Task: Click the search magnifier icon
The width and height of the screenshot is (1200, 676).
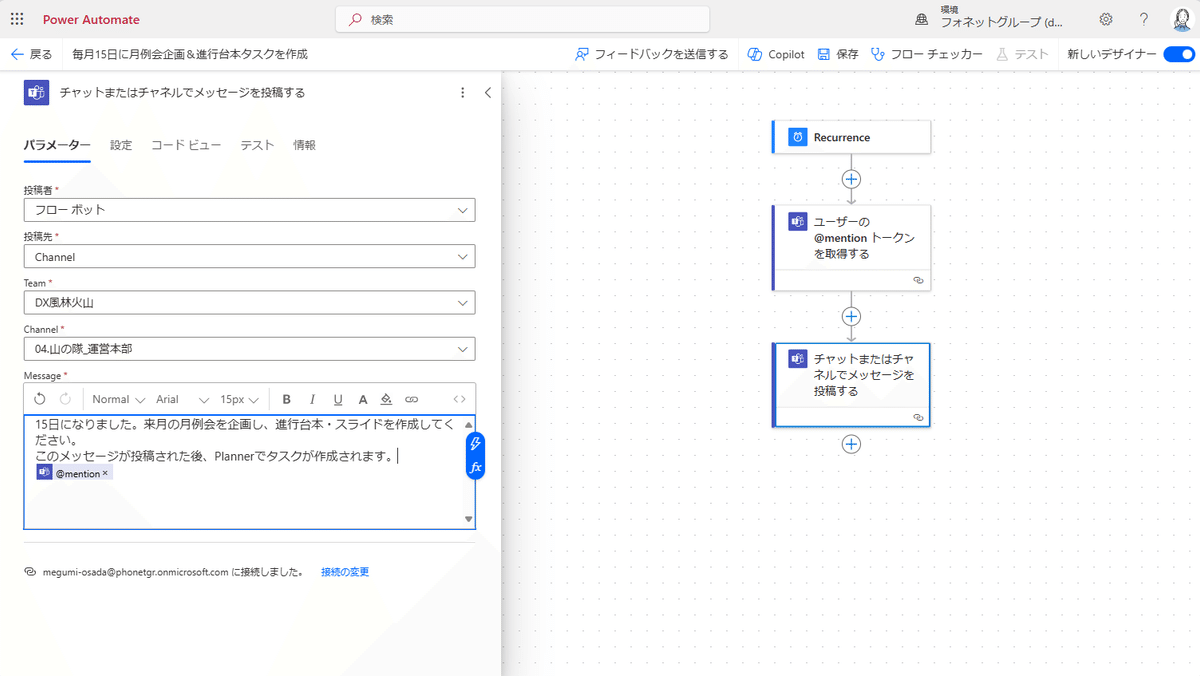Action: [356, 19]
